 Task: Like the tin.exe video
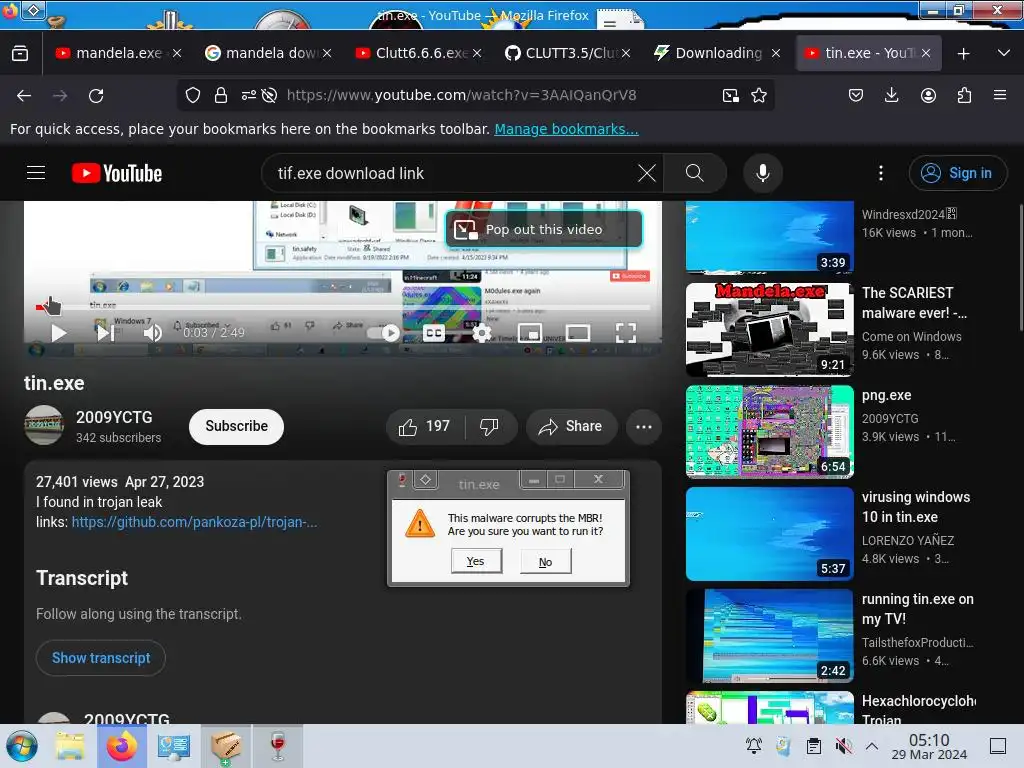(425, 426)
